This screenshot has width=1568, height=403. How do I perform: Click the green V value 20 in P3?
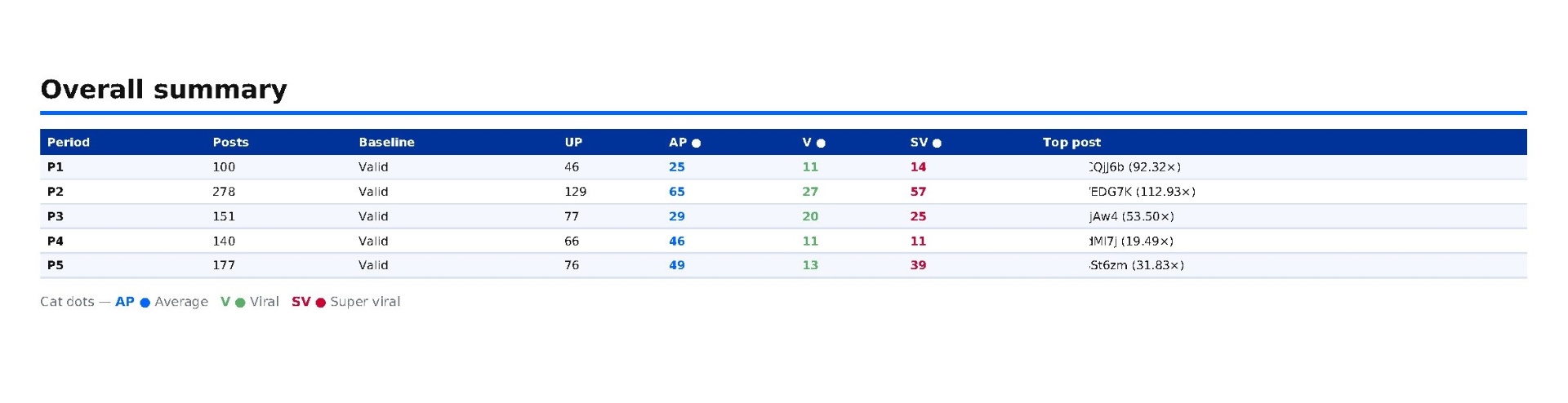pyautogui.click(x=810, y=216)
